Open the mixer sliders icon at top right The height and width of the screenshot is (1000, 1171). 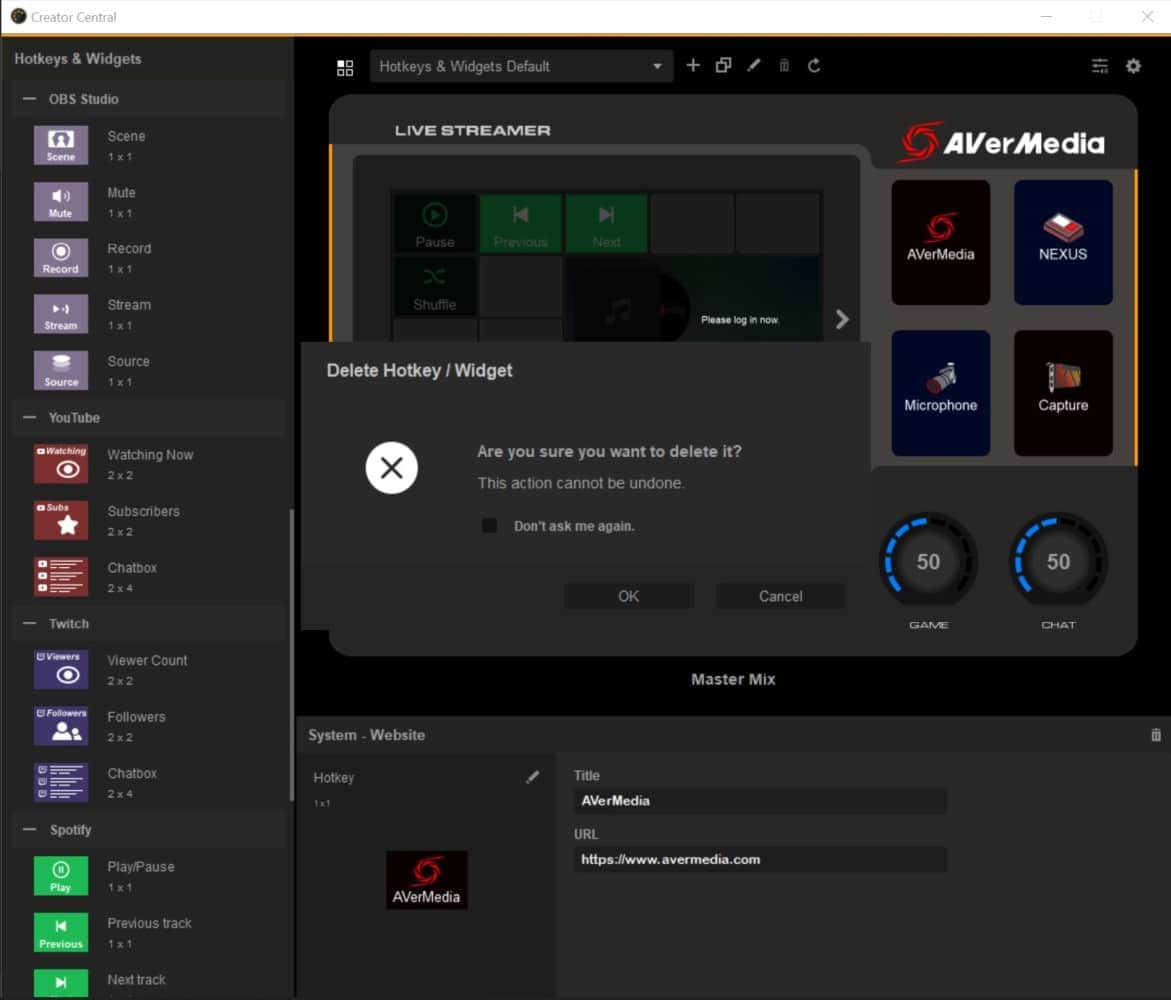1100,66
